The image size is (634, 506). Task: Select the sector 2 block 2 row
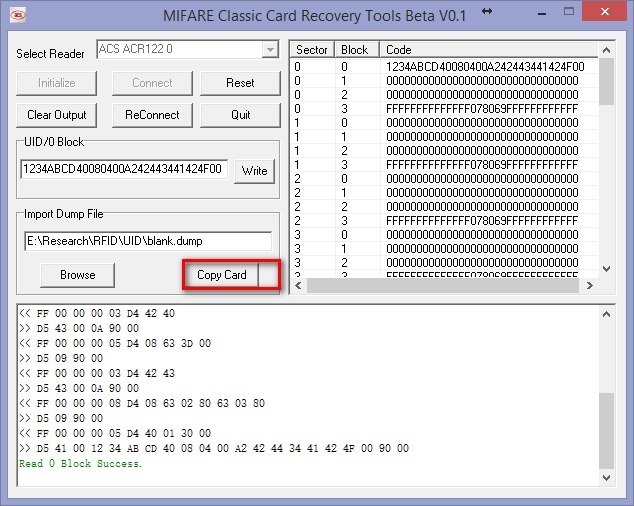tap(444, 207)
